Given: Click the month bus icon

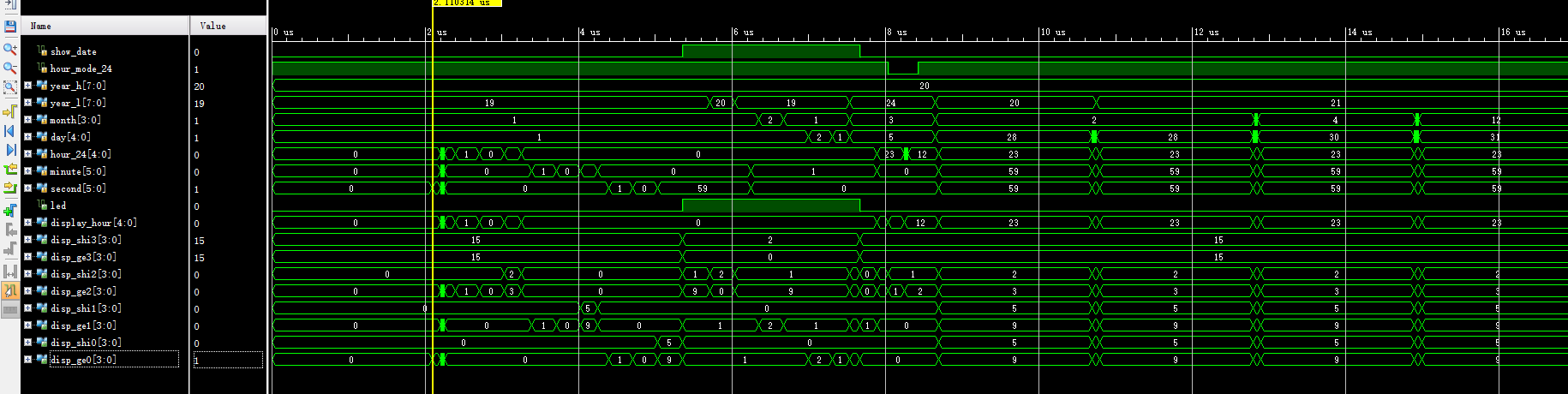Looking at the screenshot, I should point(42,120).
